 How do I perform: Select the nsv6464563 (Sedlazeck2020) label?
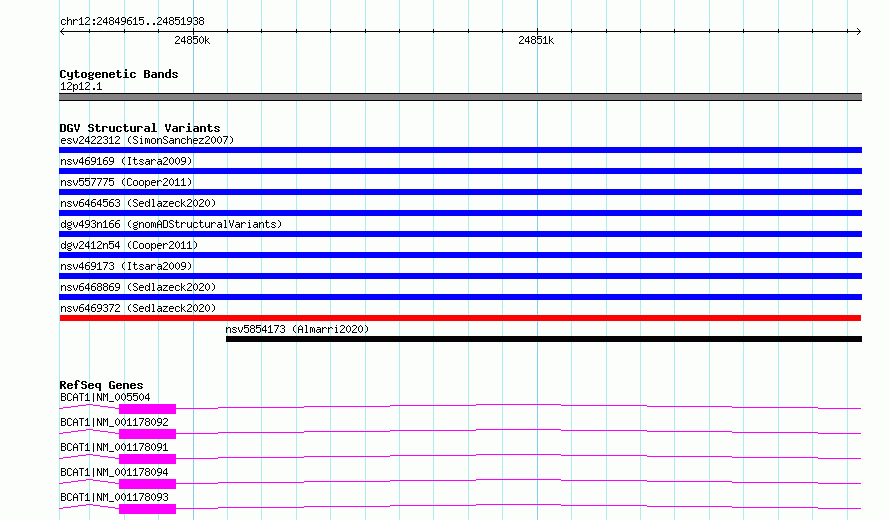click(x=138, y=203)
